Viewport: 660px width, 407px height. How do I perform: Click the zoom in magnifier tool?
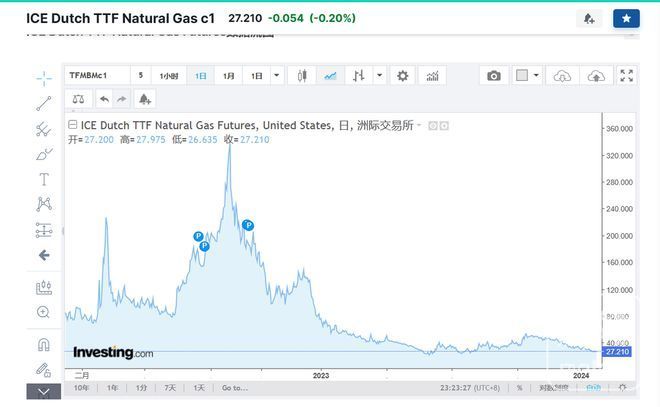click(44, 312)
